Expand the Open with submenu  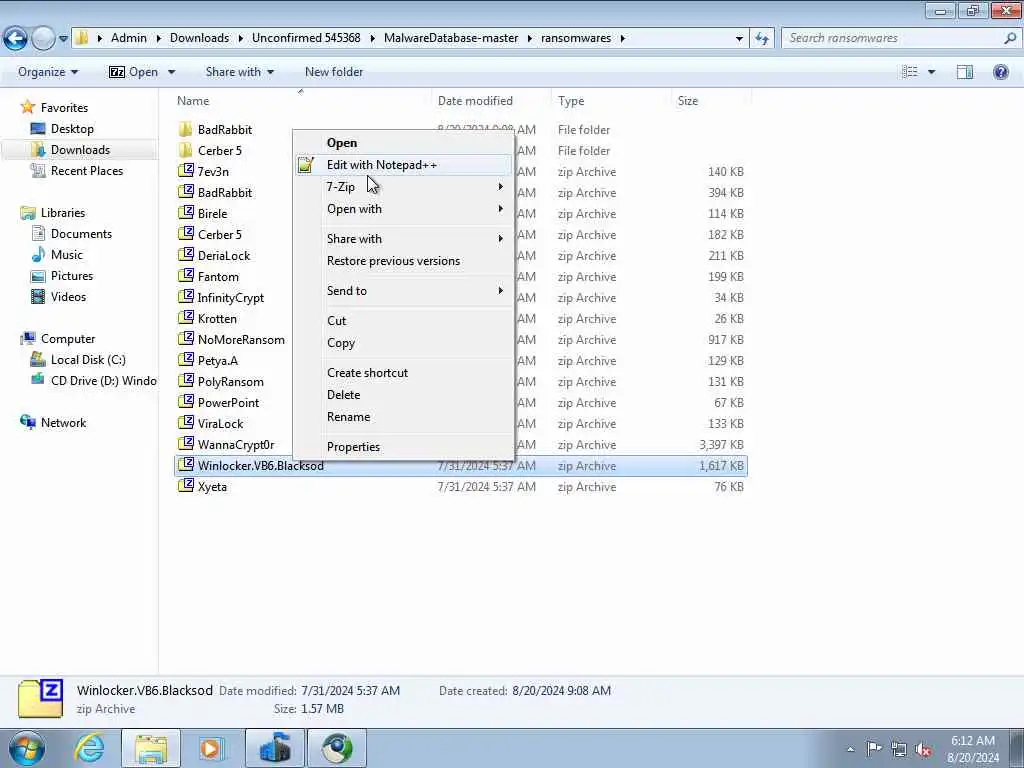pos(403,209)
